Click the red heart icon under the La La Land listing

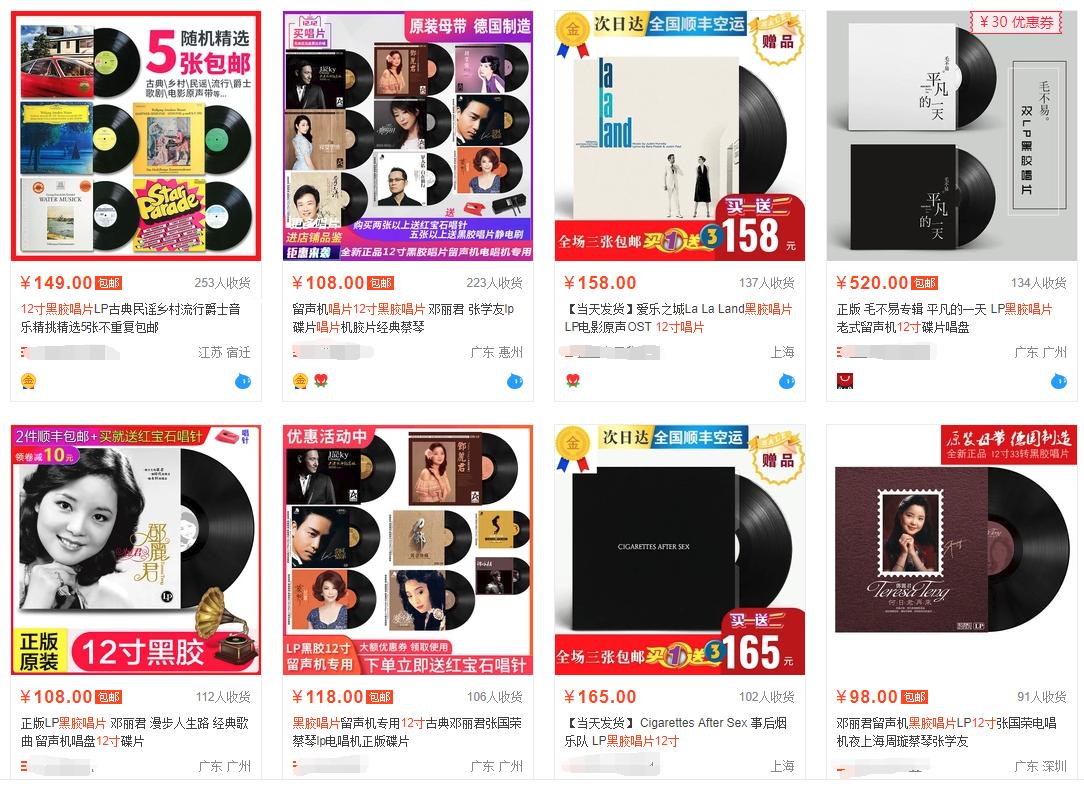[x=572, y=381]
